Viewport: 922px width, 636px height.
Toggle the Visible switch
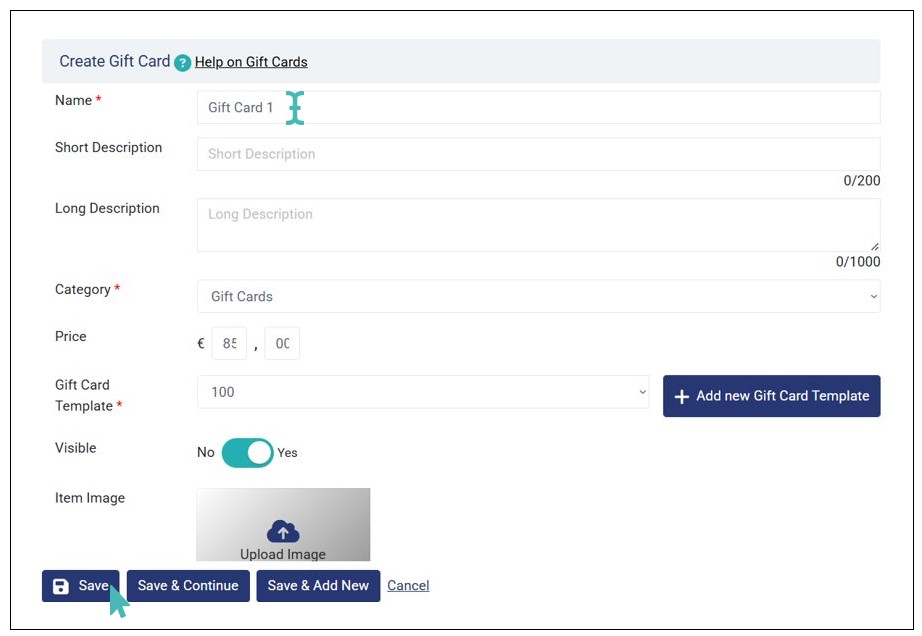tap(247, 452)
